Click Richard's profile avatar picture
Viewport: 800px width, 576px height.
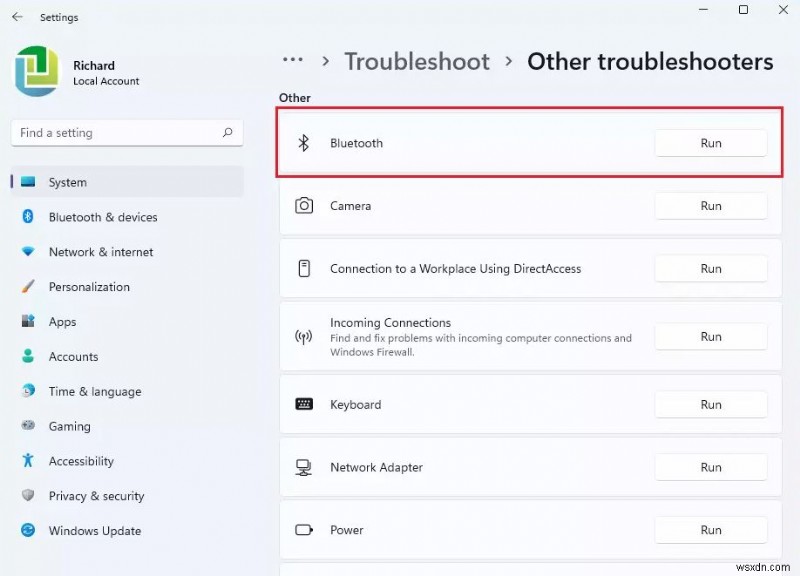(x=37, y=72)
